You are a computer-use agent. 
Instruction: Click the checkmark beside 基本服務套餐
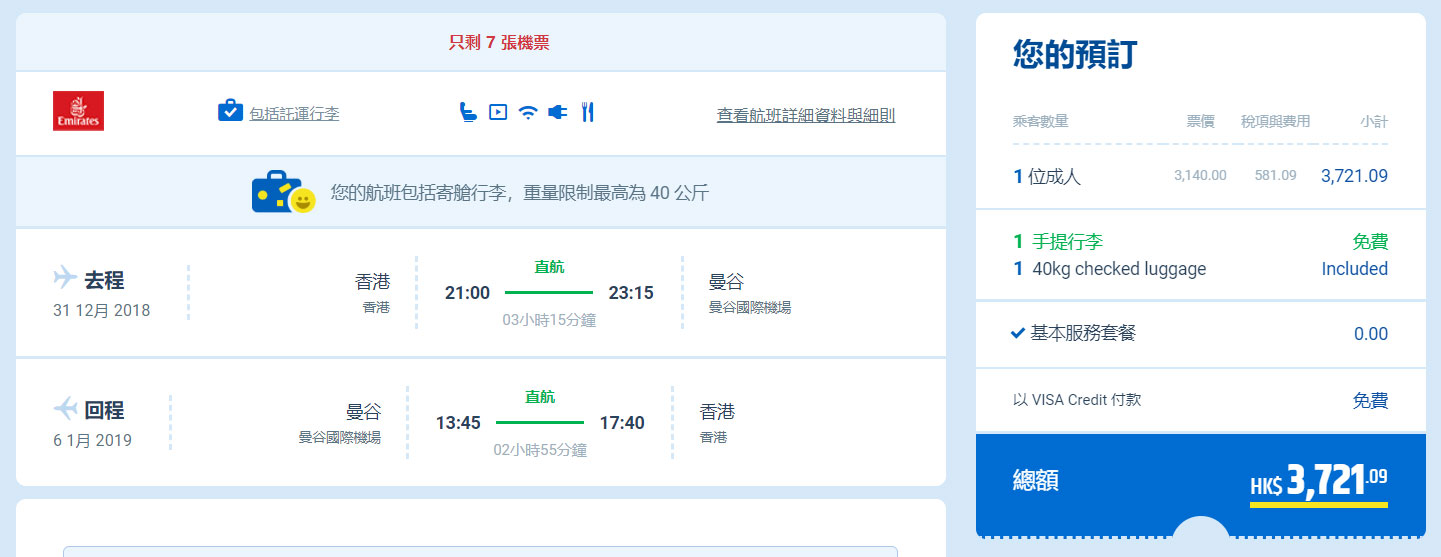1018,333
